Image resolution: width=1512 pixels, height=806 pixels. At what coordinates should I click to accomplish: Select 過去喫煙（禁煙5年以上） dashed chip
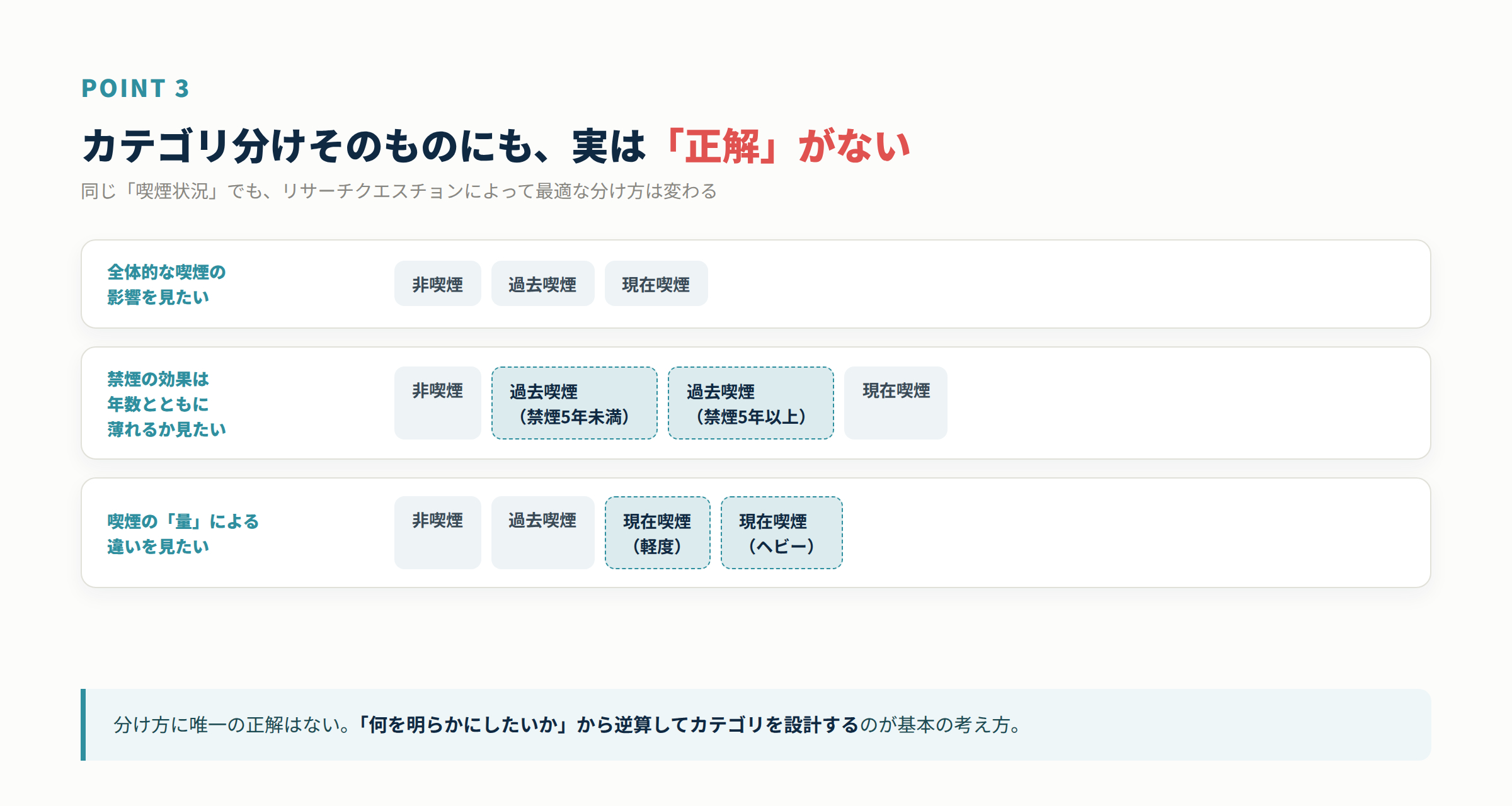point(750,403)
